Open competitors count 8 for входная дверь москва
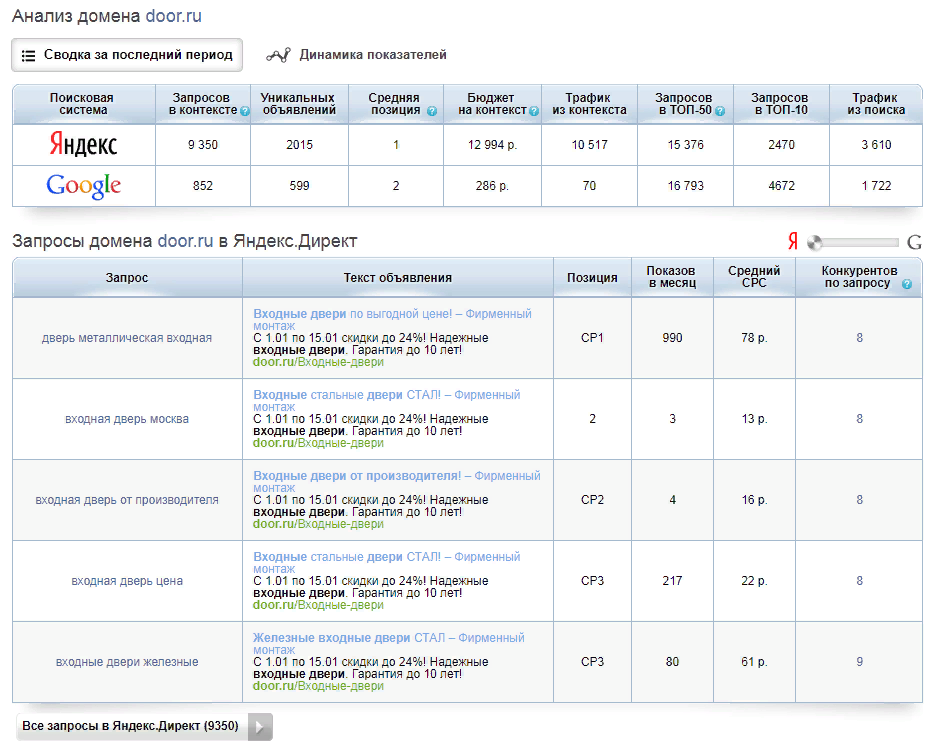Image resolution: width=935 pixels, height=749 pixels. pos(859,419)
